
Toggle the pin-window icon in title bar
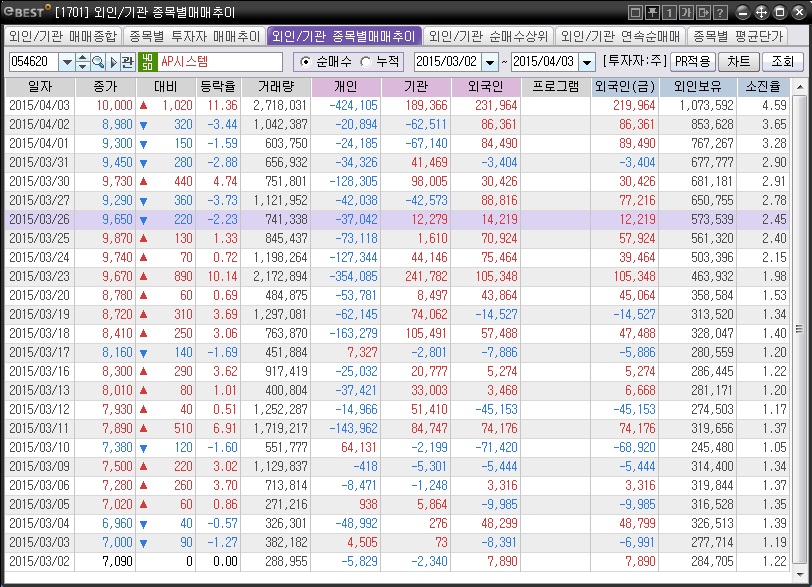pos(652,12)
